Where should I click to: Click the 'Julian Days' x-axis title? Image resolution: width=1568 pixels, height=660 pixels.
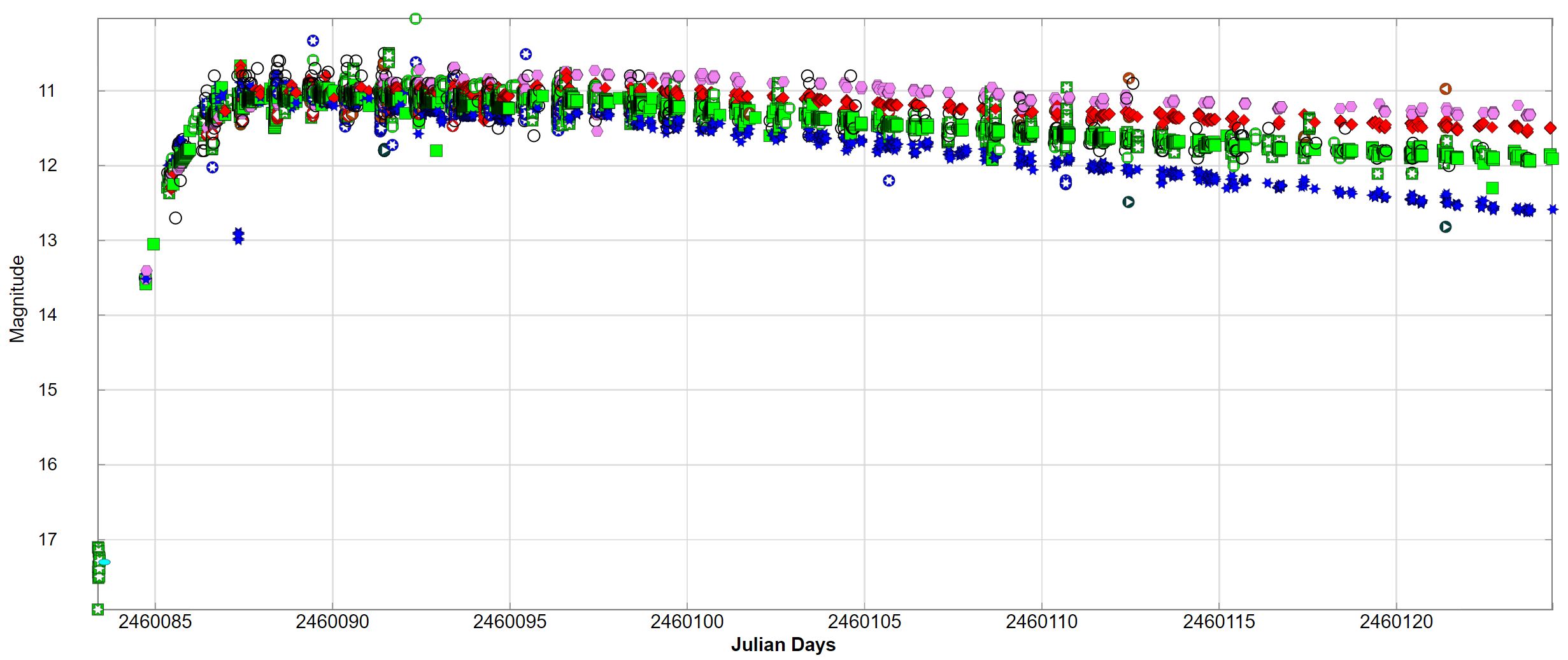pos(783,645)
